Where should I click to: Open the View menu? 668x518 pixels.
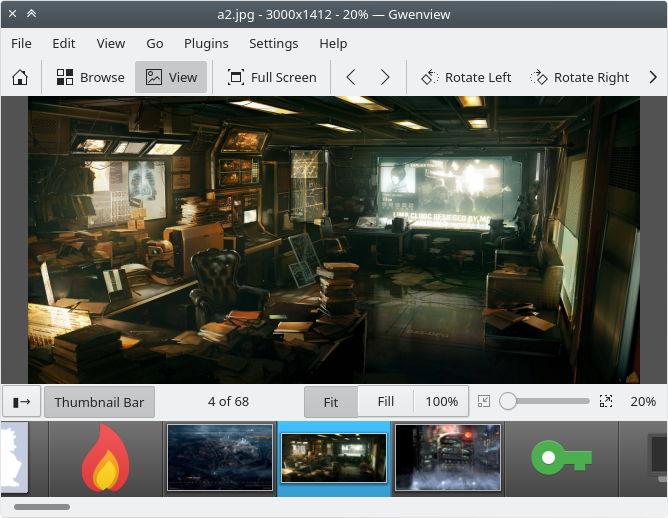coord(111,43)
